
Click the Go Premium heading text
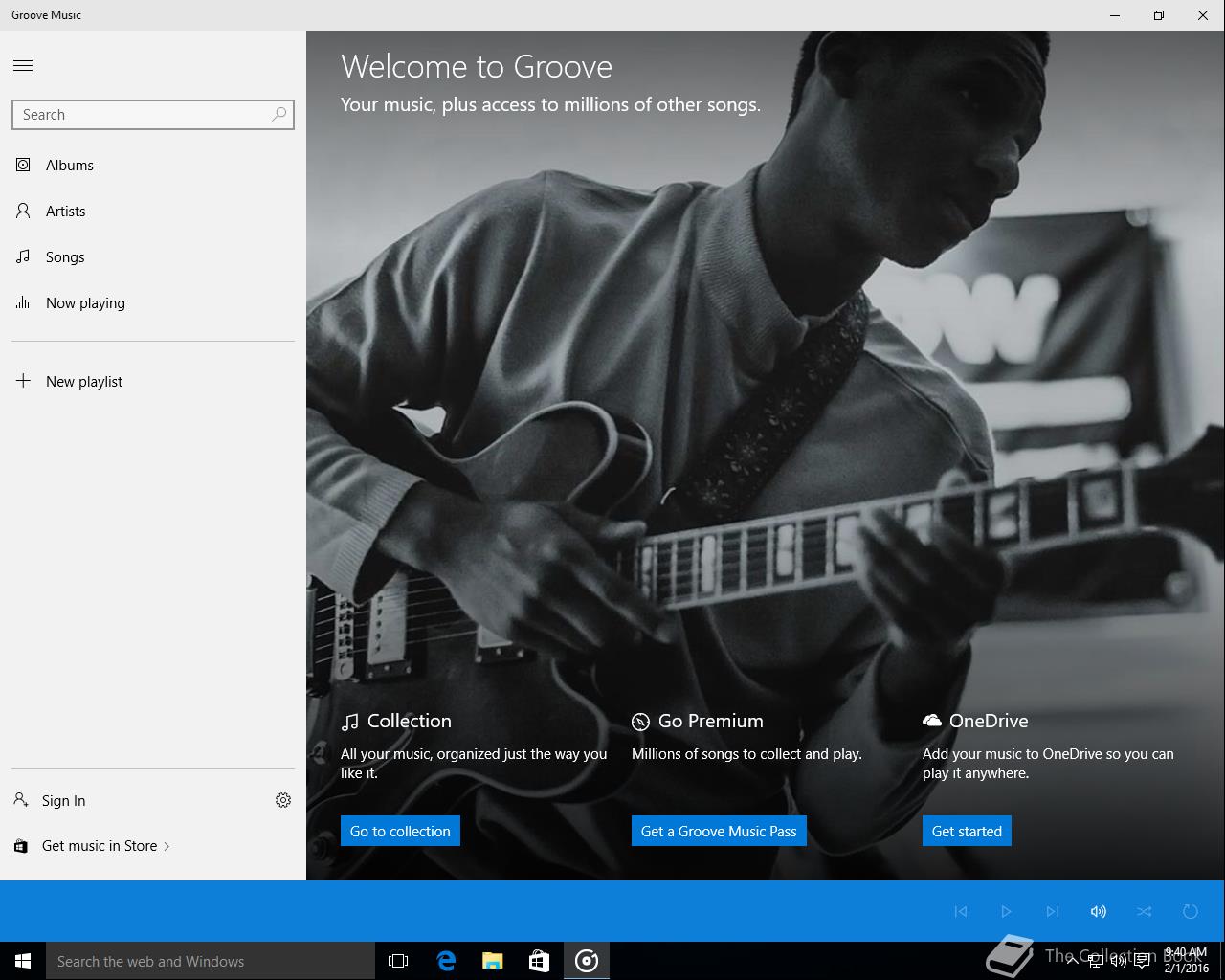point(711,721)
